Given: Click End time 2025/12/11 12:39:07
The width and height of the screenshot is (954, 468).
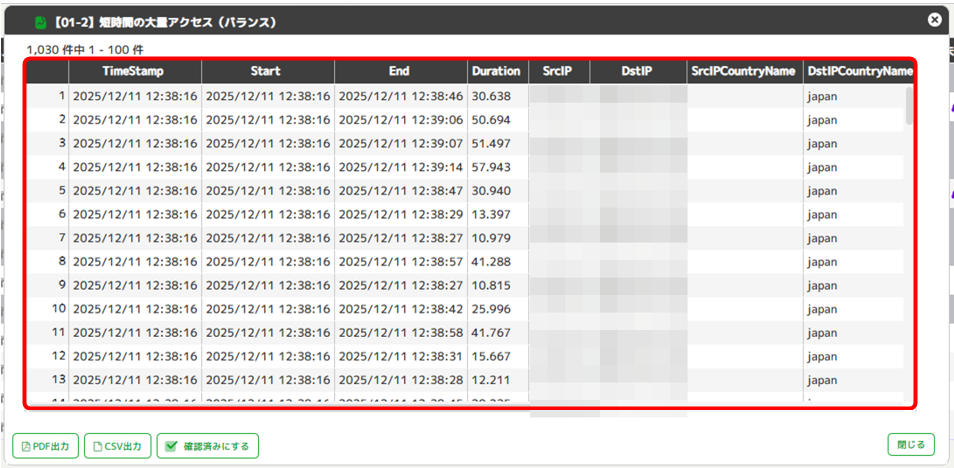Looking at the screenshot, I should point(401,144).
